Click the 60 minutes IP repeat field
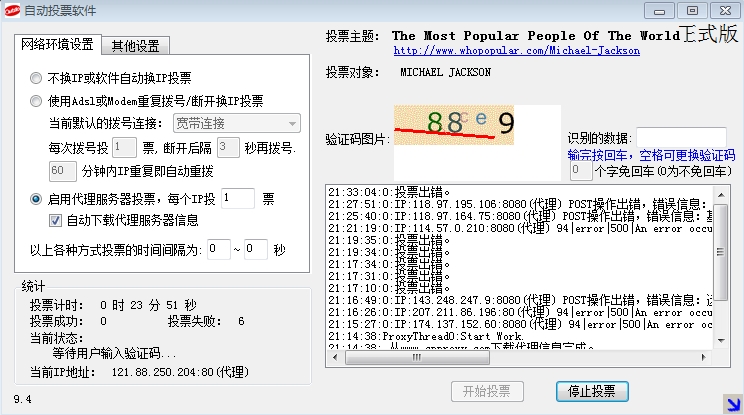This screenshot has height=415, width=744. click(x=63, y=171)
